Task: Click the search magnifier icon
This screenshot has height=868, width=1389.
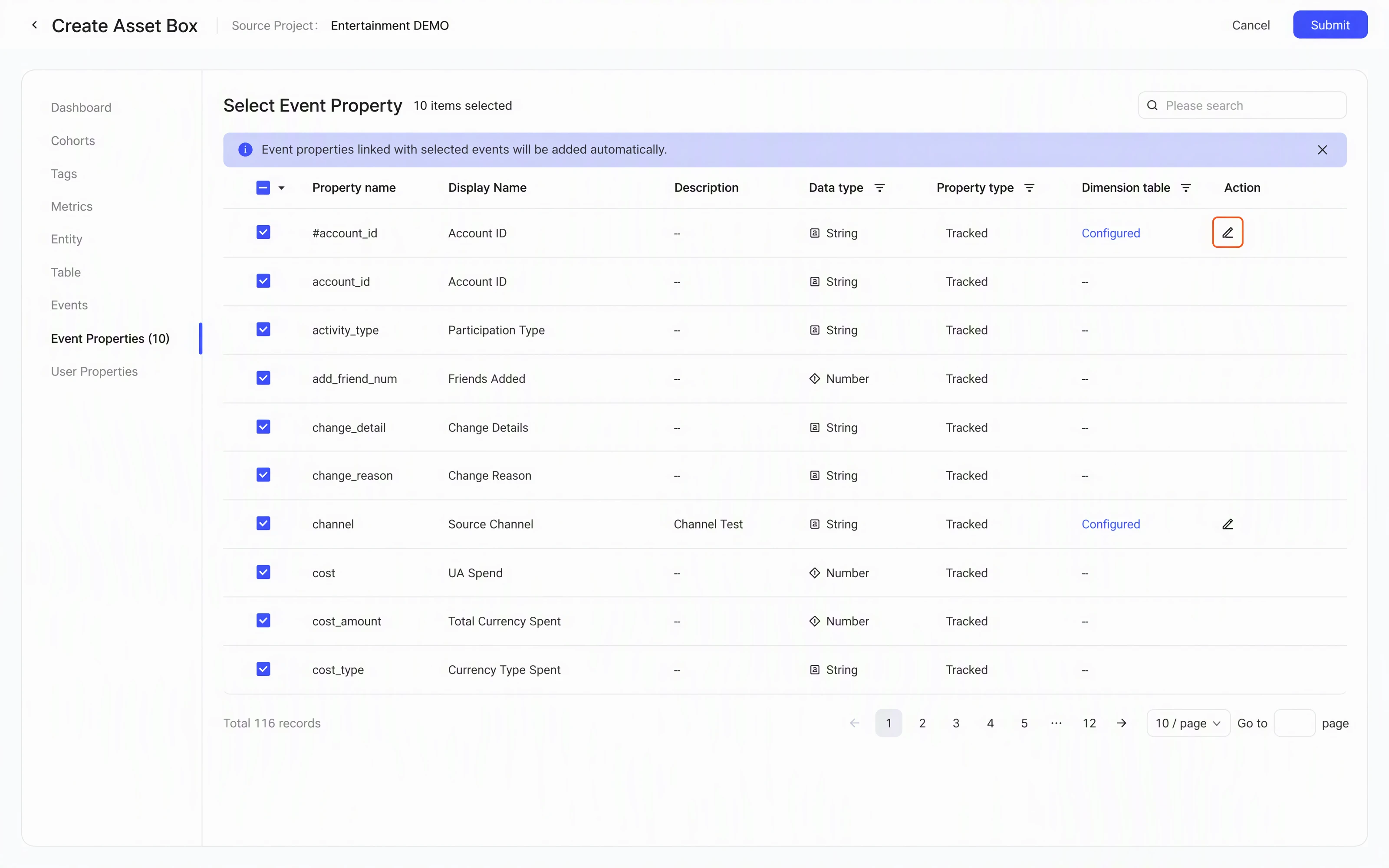Action: coord(1152,105)
